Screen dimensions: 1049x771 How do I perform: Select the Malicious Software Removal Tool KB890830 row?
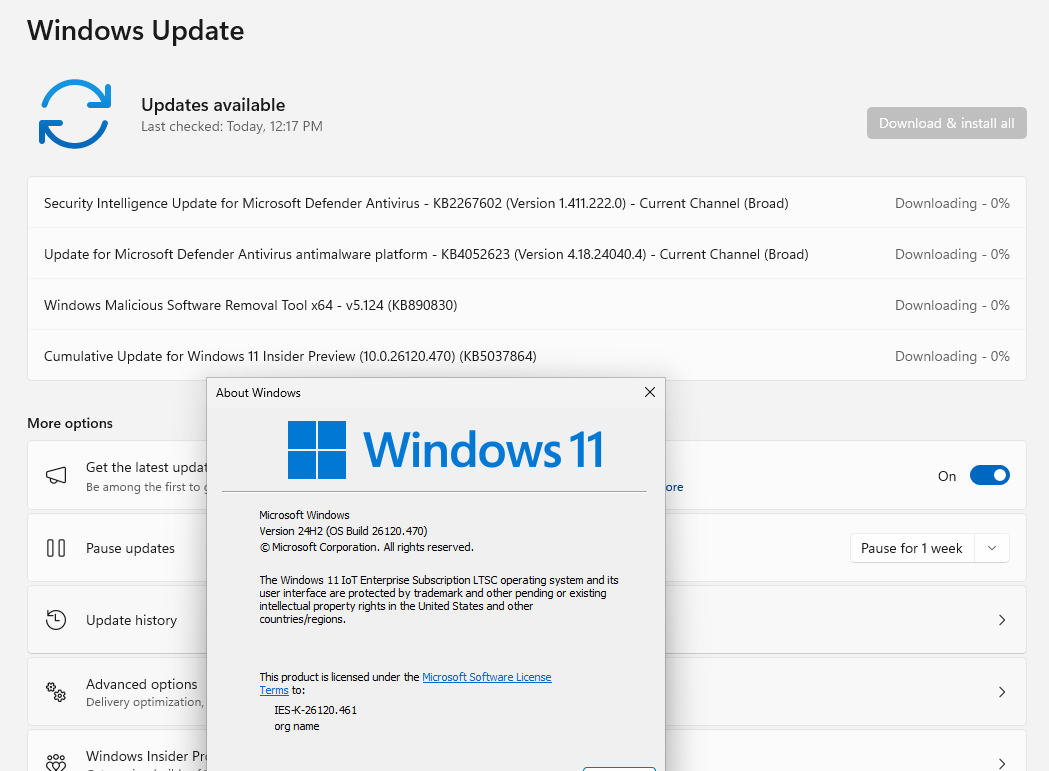click(527, 305)
